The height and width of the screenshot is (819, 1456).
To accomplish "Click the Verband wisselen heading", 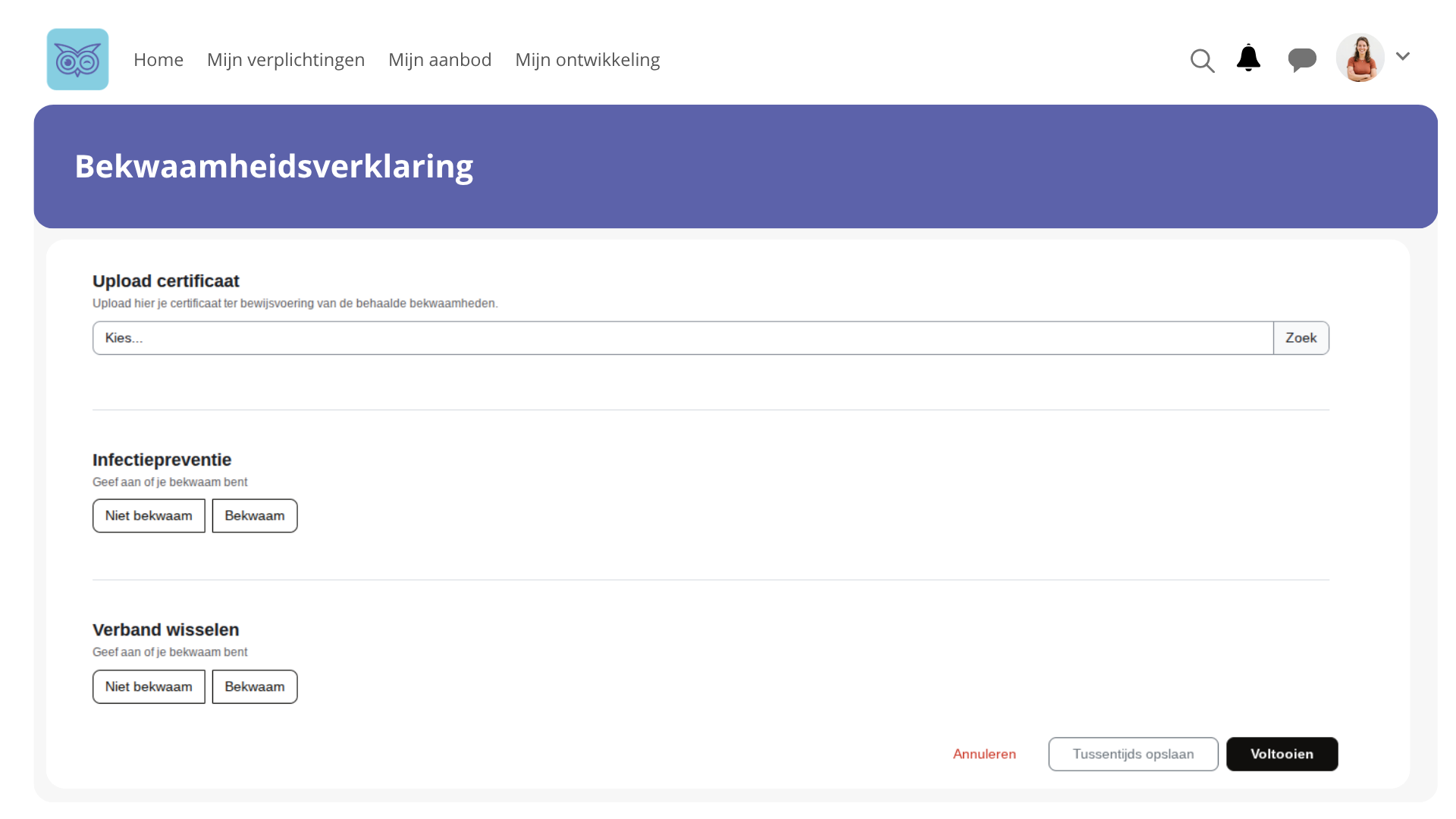I will tap(165, 629).
